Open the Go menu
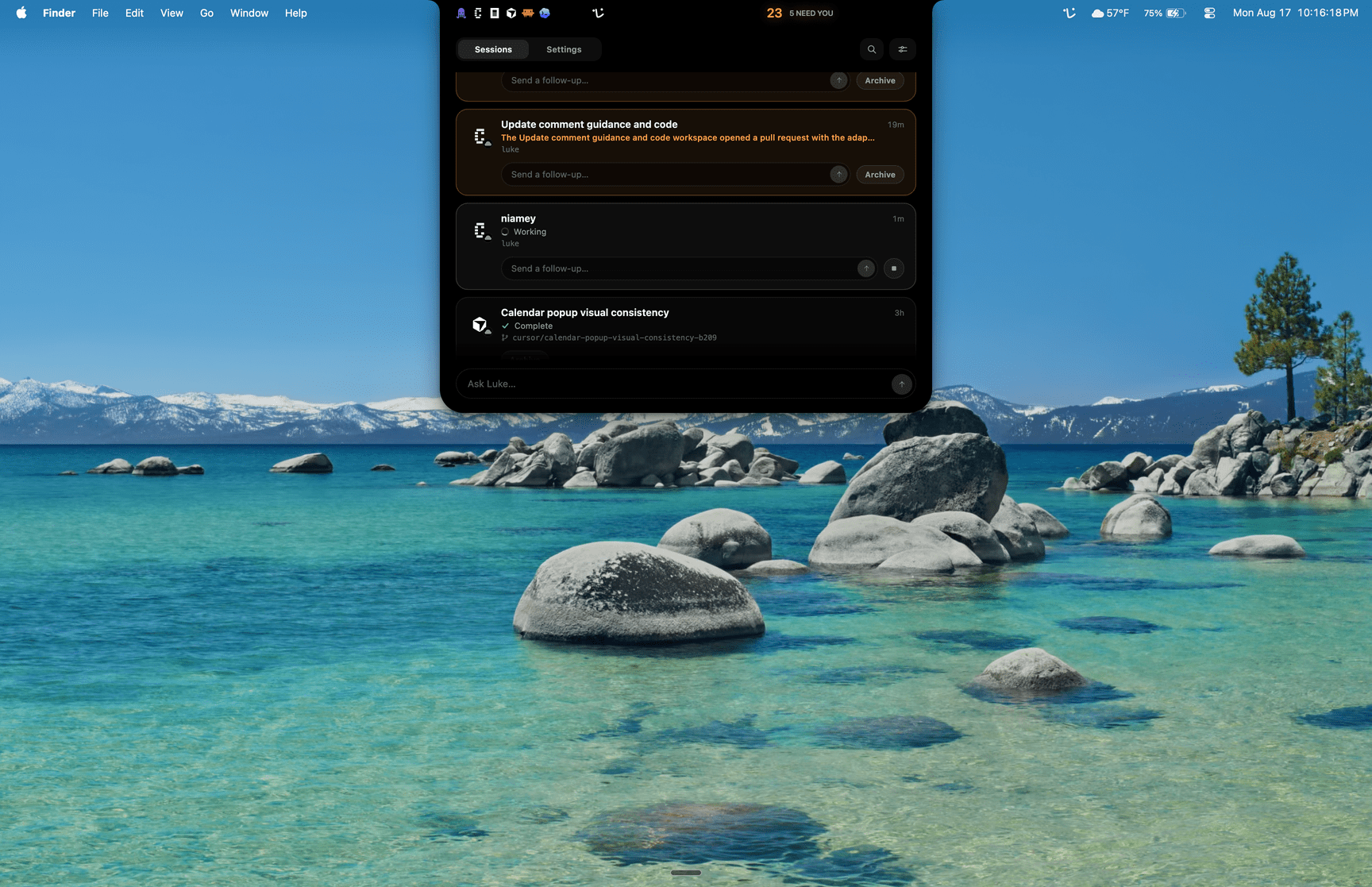 point(206,13)
